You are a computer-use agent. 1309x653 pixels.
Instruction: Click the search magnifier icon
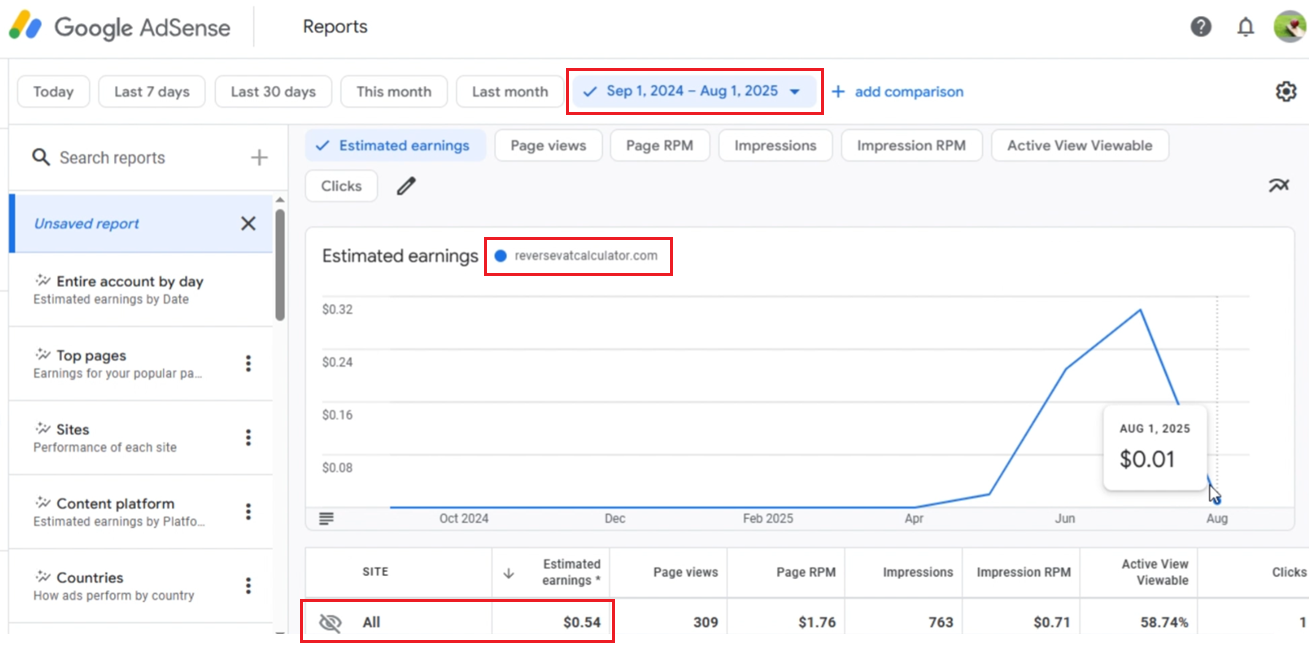41,157
